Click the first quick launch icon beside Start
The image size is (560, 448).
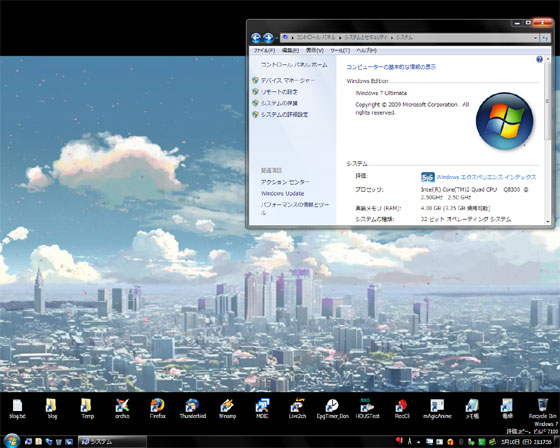point(28,442)
